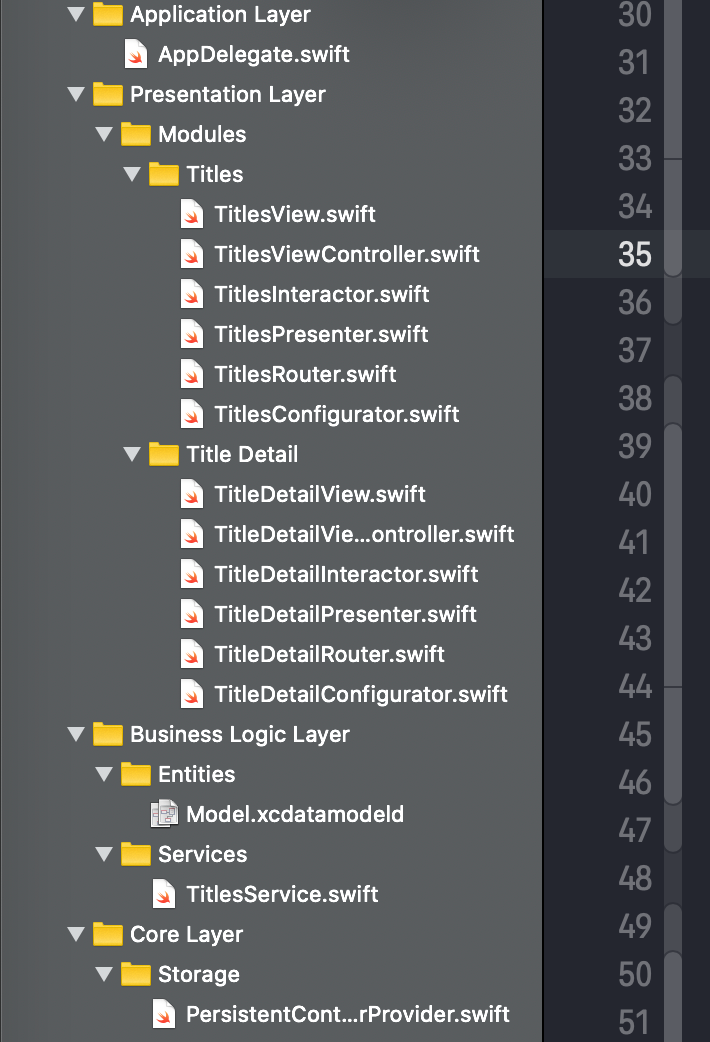Click the Swift icon next to TitlesPresenter.swift
The image size is (710, 1042).
191,334
